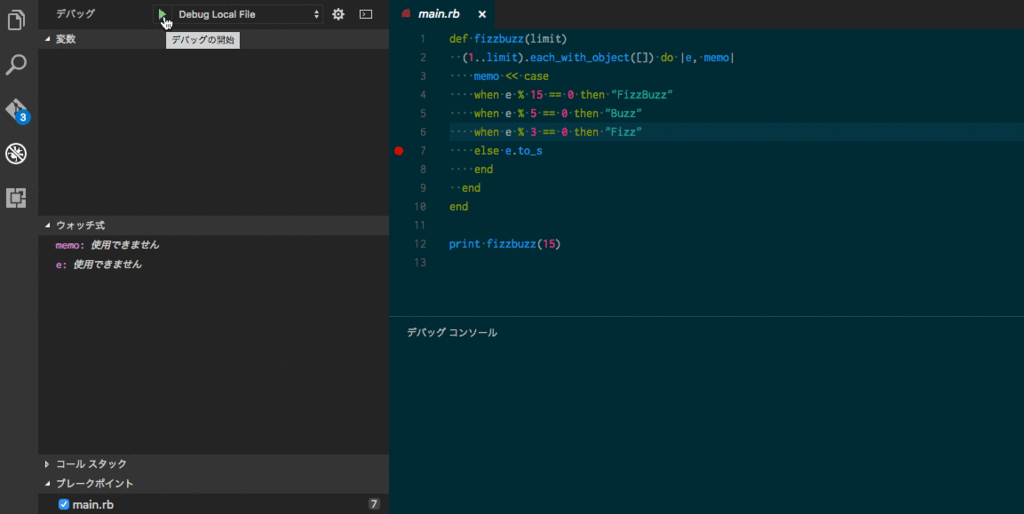
Task: Click memo << case on line 3
Action: point(511,76)
